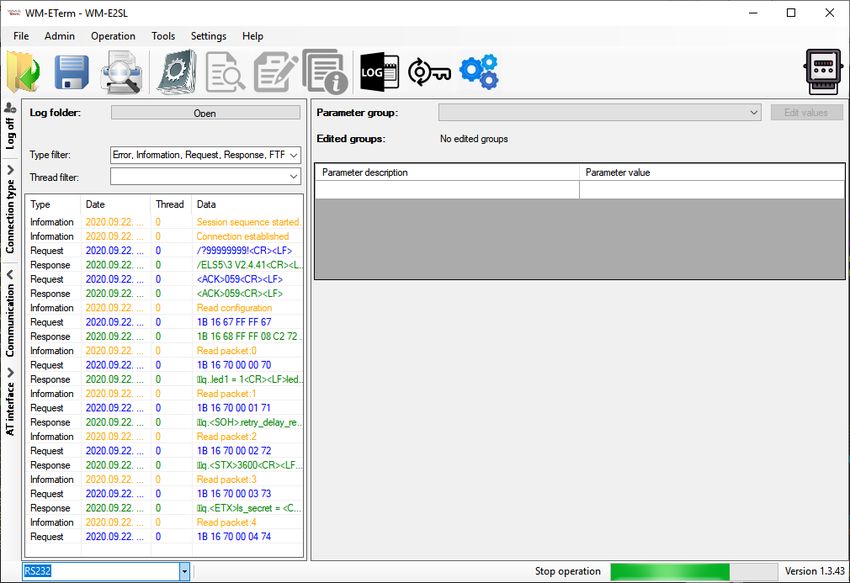
Task: Select the 'Read packet:2' log row
Action: pyautogui.click(x=164, y=437)
